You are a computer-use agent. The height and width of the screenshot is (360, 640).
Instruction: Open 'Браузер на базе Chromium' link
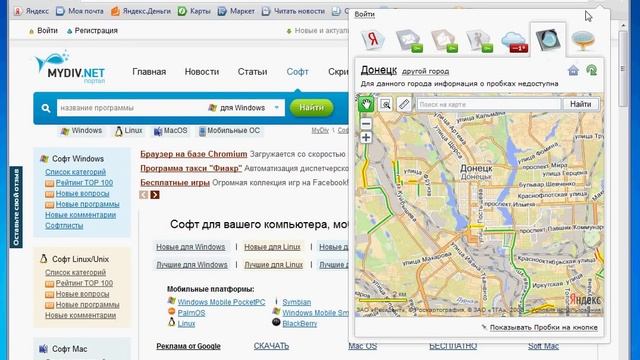tap(193, 154)
